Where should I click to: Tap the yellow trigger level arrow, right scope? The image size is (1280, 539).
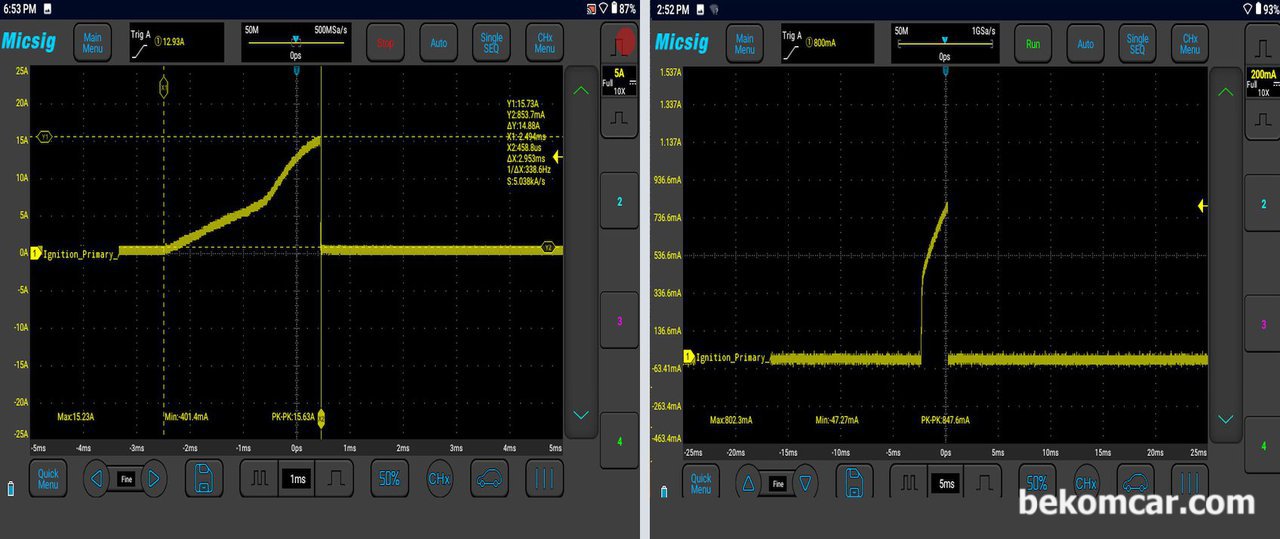pos(1203,205)
